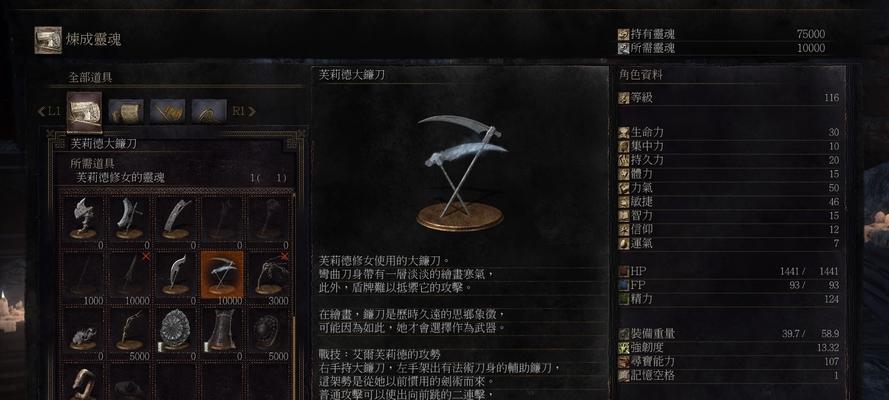This screenshot has width=889, height=400.
Task: Select the longbow item costing 5000
Action: coord(129,331)
